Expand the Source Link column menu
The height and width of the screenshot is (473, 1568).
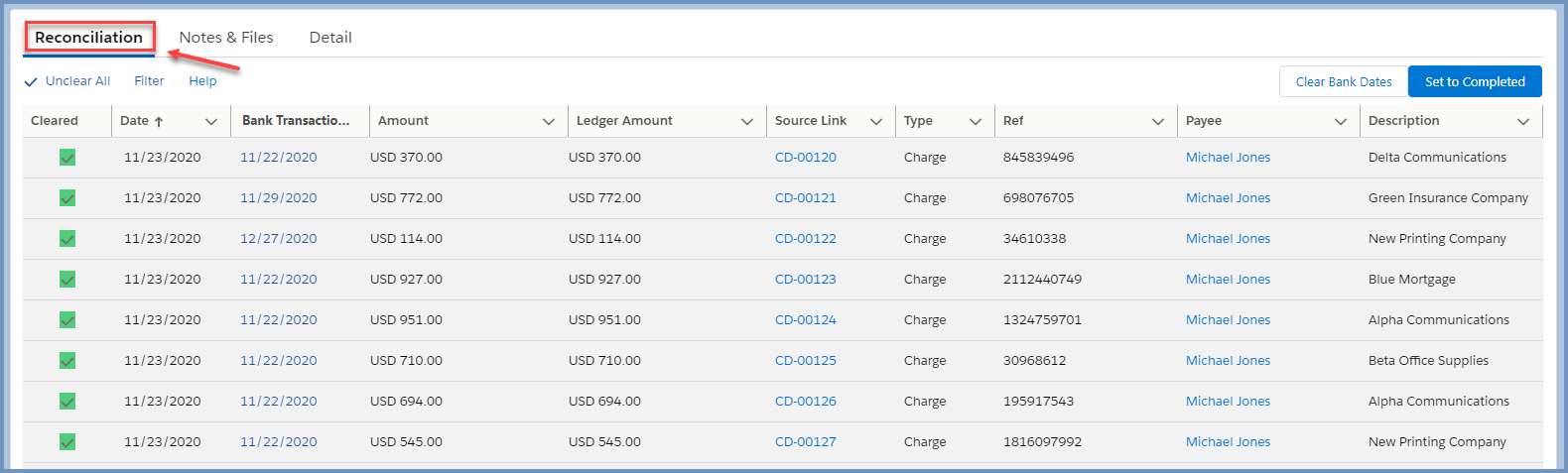tap(875, 121)
